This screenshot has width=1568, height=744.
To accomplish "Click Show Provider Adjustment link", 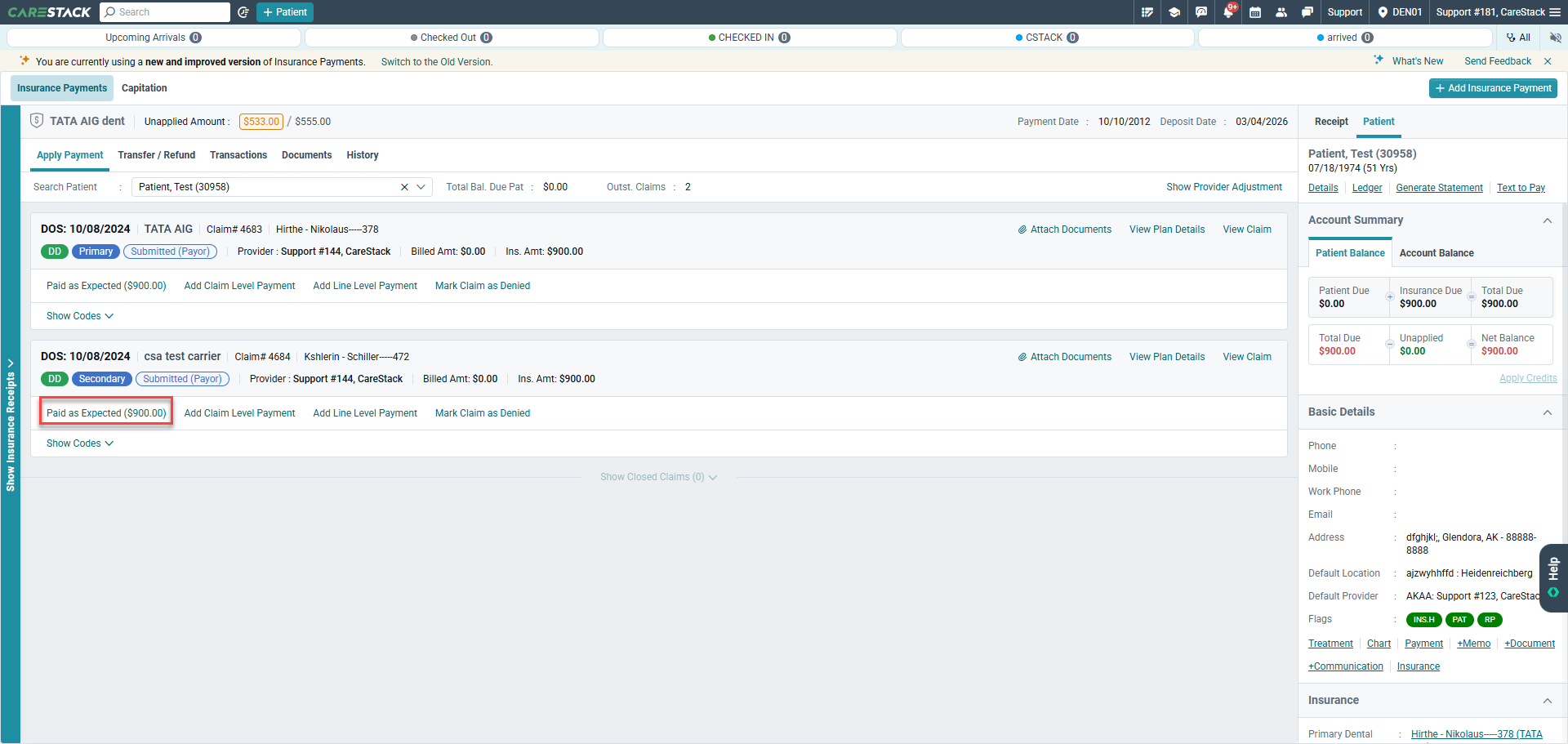I will point(1224,187).
